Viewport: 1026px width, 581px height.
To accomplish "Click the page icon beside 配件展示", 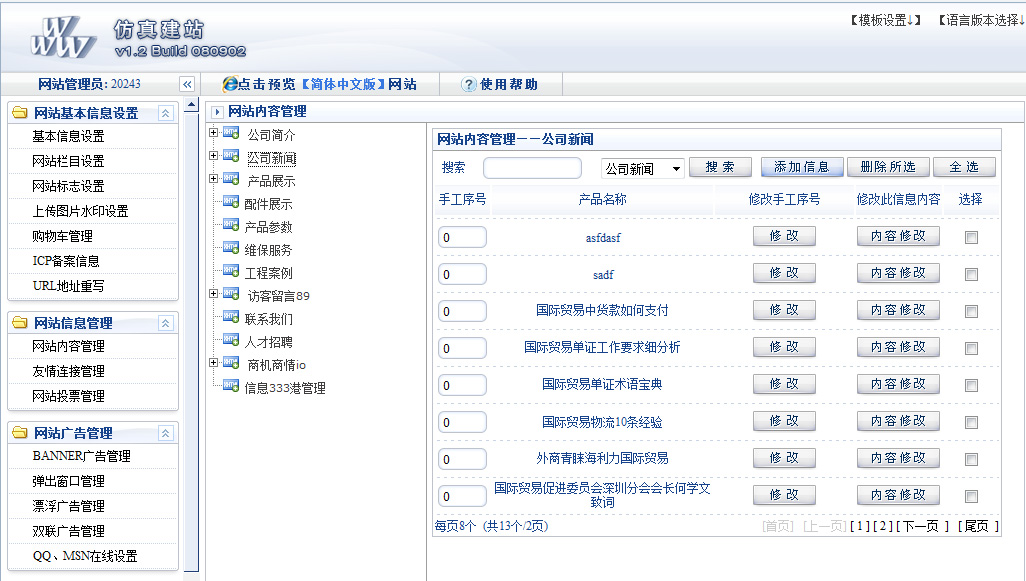I will (x=231, y=203).
